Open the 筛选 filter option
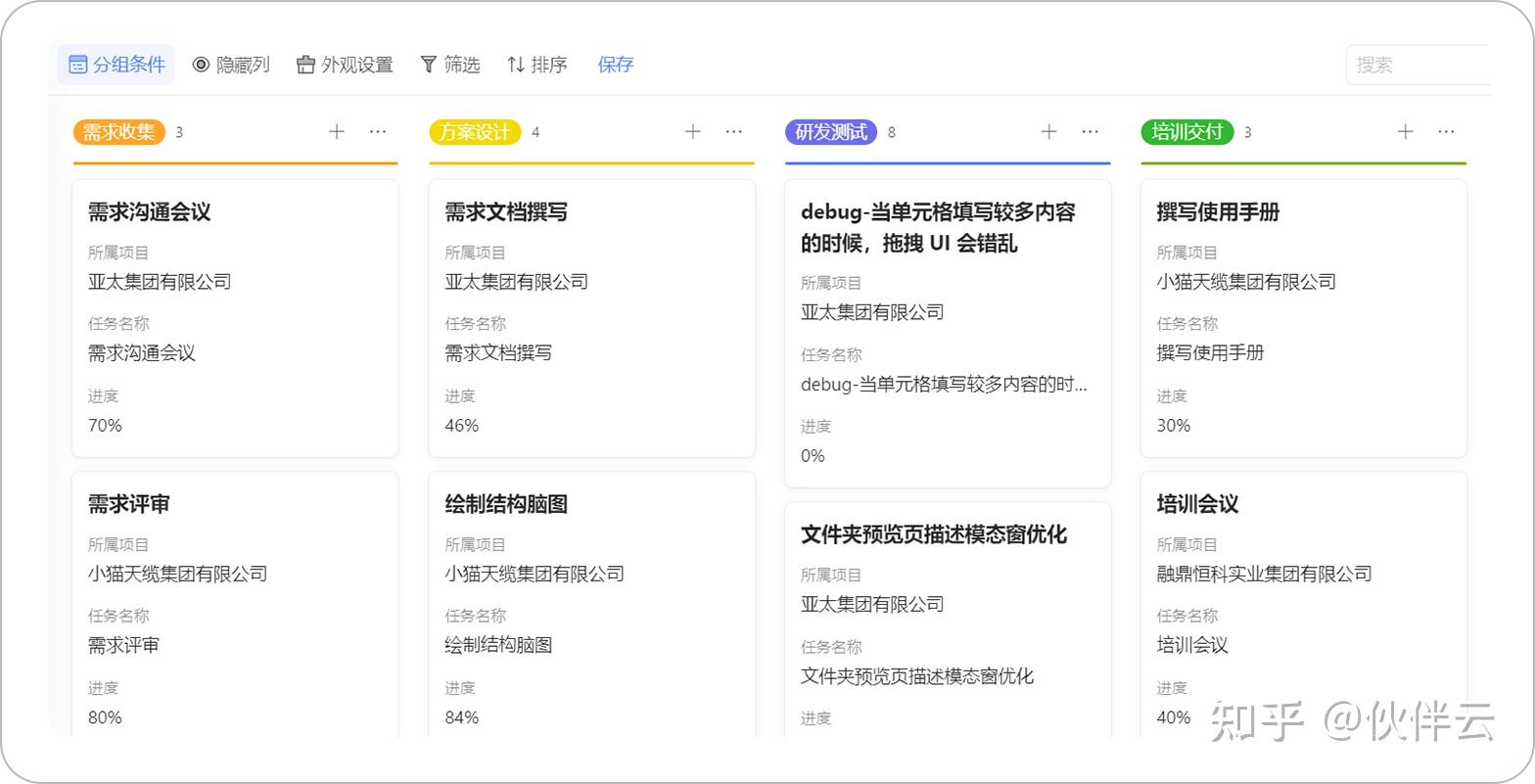The height and width of the screenshot is (784, 1535). [x=450, y=65]
